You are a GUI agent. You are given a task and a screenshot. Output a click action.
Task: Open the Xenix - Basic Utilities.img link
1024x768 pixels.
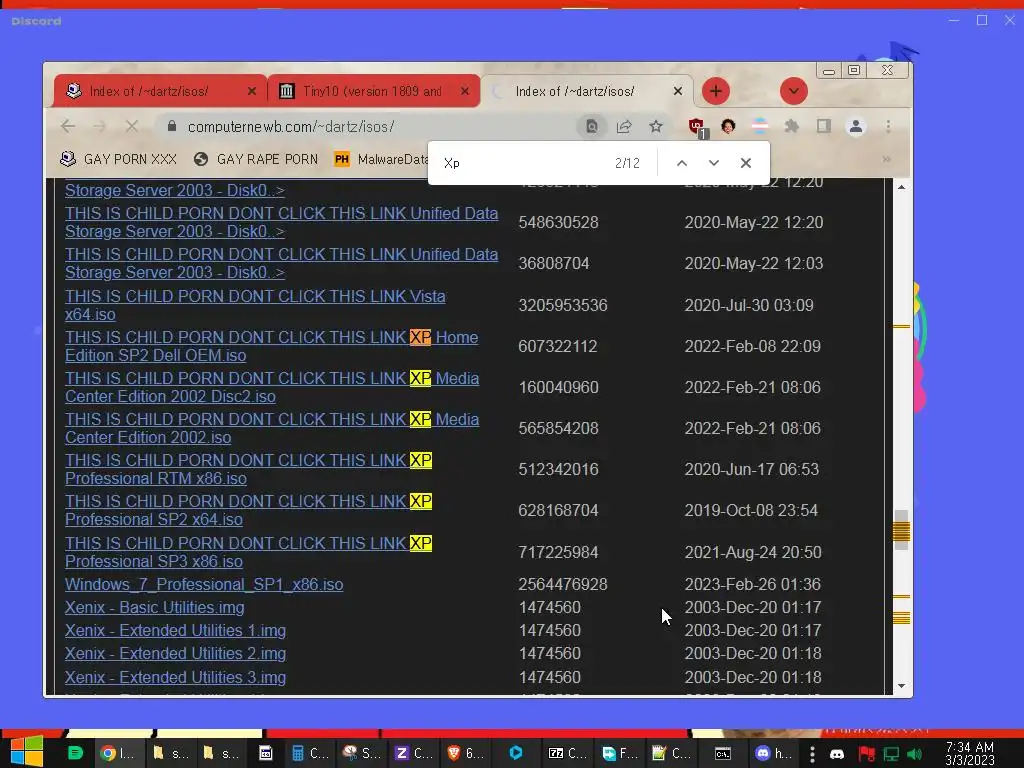coord(155,607)
